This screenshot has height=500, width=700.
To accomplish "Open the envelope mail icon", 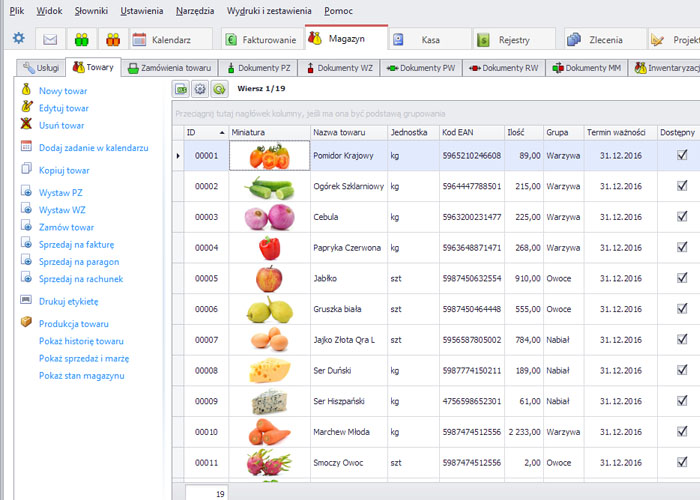I will pyautogui.click(x=50, y=40).
